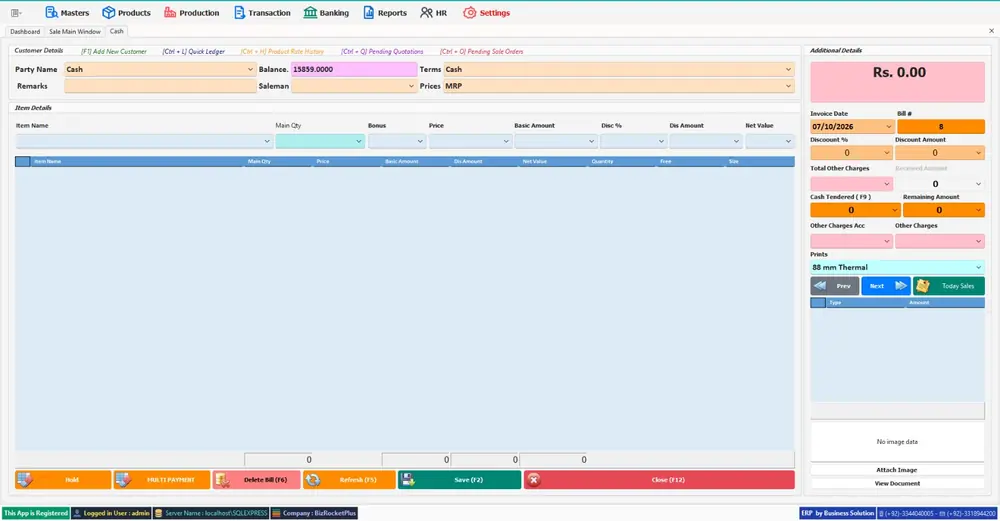Viewport: 1000px width, 521px height.
Task: Open the Item Name dropdown
Action: [x=267, y=142]
